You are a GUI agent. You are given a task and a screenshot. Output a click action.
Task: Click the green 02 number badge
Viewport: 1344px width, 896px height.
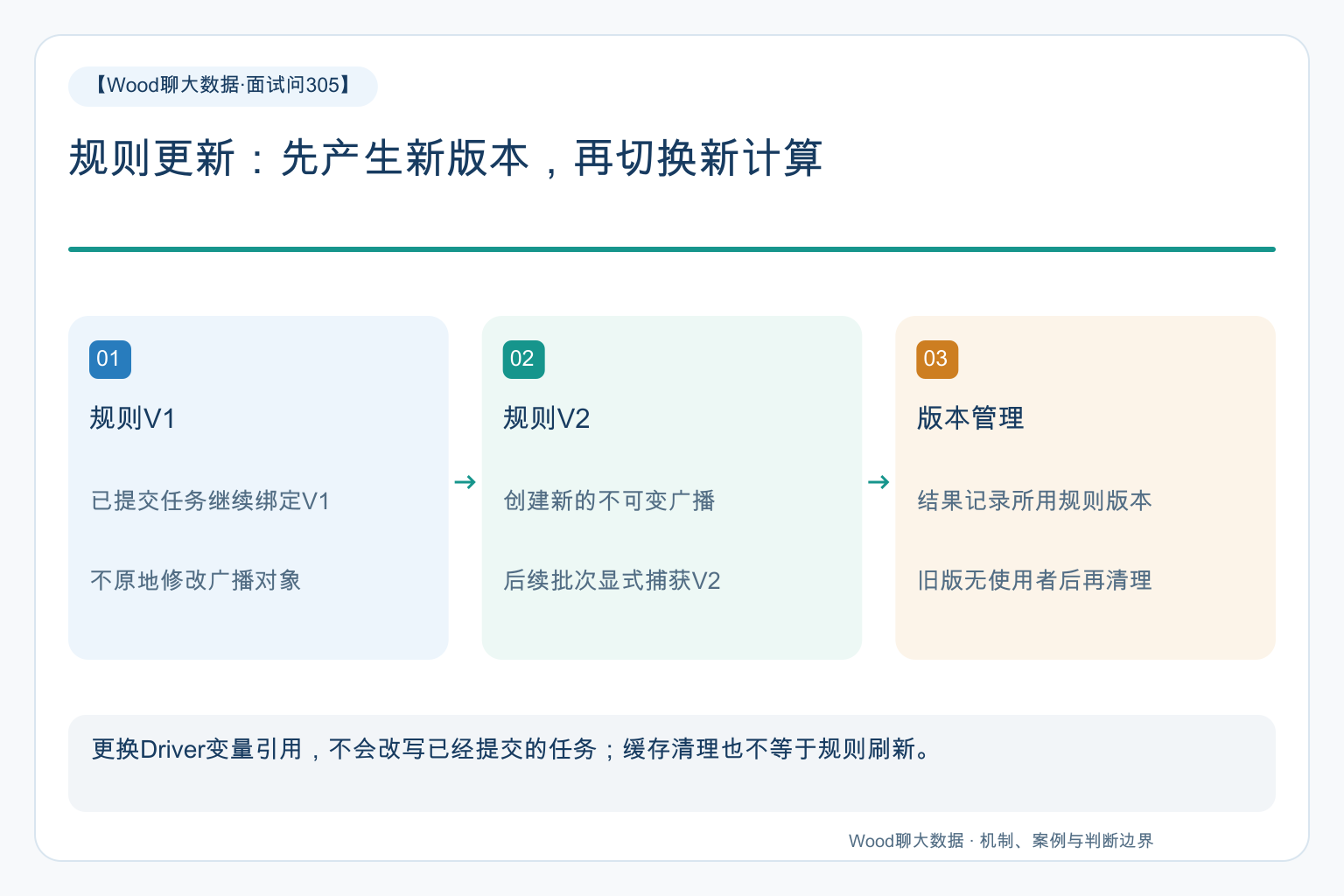pos(523,360)
